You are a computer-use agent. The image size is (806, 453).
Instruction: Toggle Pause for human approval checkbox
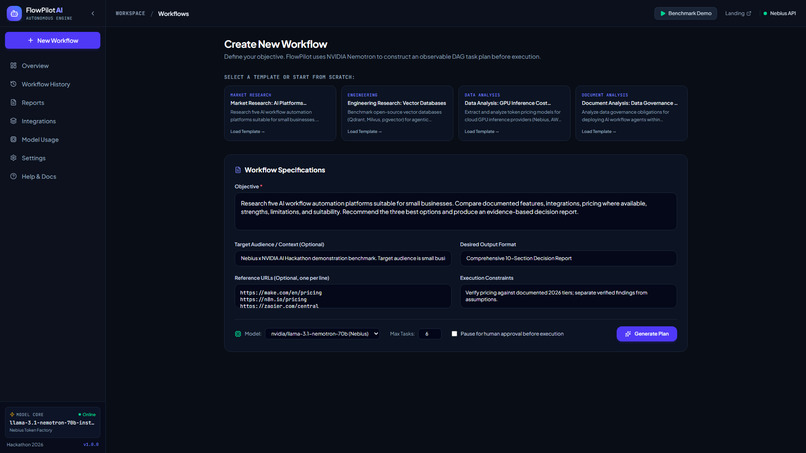coord(454,334)
